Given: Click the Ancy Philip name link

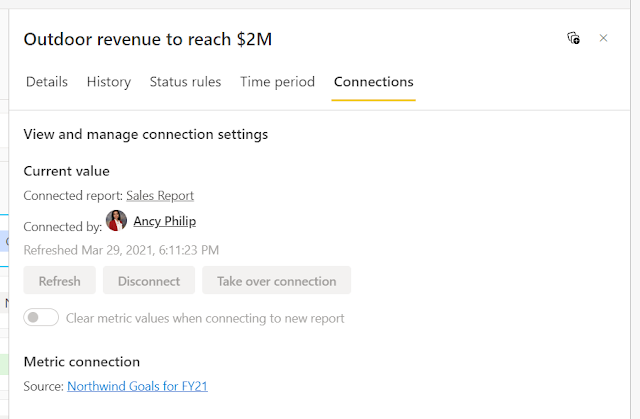Looking at the screenshot, I should [164, 222].
